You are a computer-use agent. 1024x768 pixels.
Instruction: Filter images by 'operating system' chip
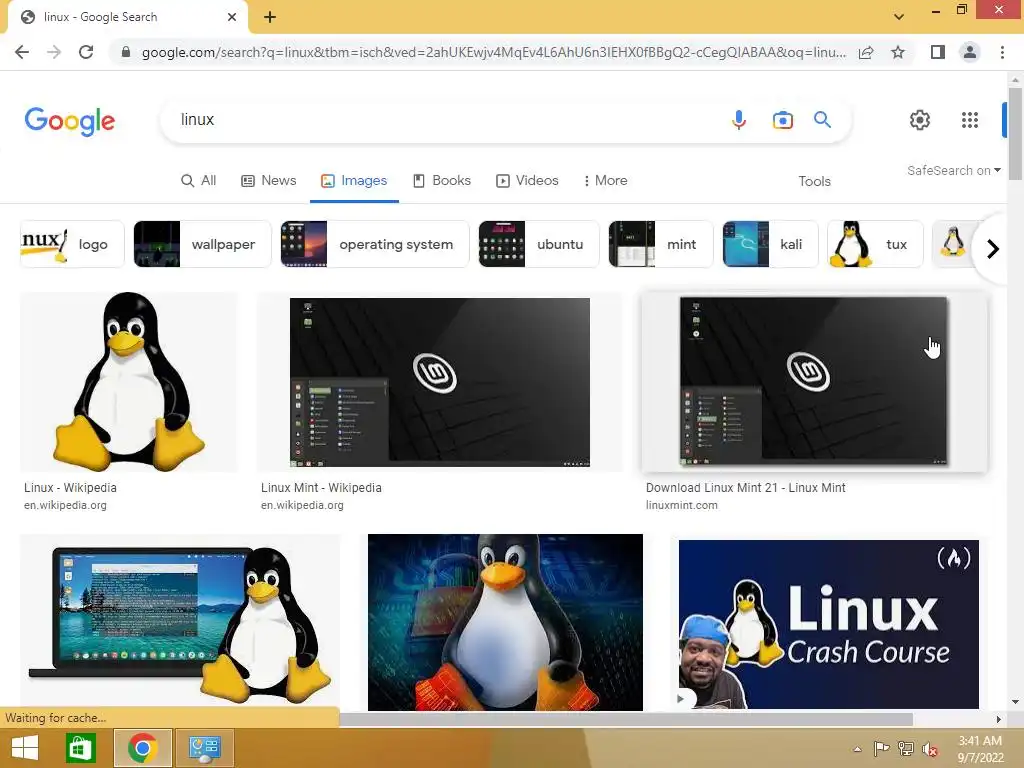point(375,244)
